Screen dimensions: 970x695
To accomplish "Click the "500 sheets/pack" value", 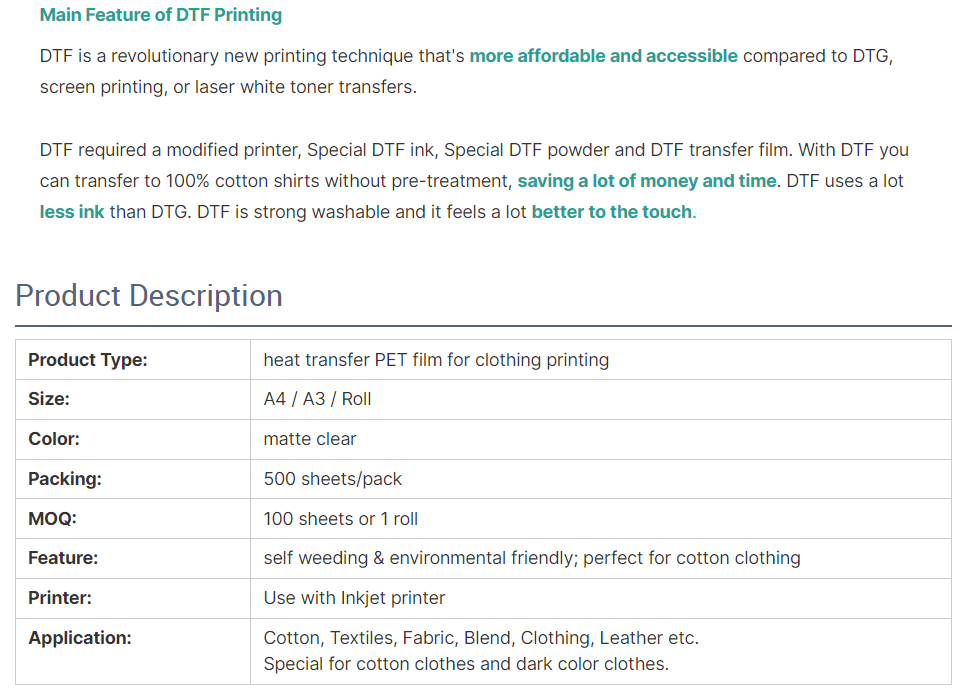I will (332, 479).
